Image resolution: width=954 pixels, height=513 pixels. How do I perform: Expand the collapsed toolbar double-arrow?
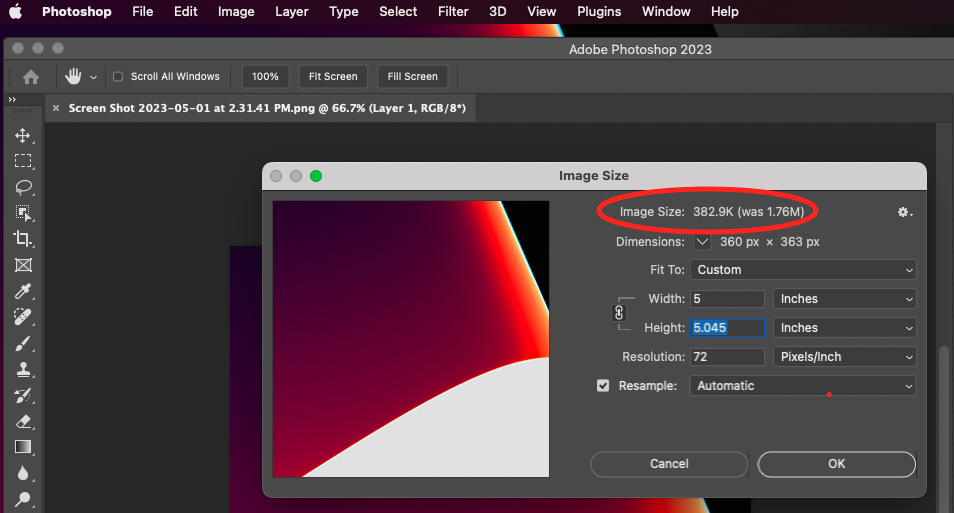[x=12, y=99]
